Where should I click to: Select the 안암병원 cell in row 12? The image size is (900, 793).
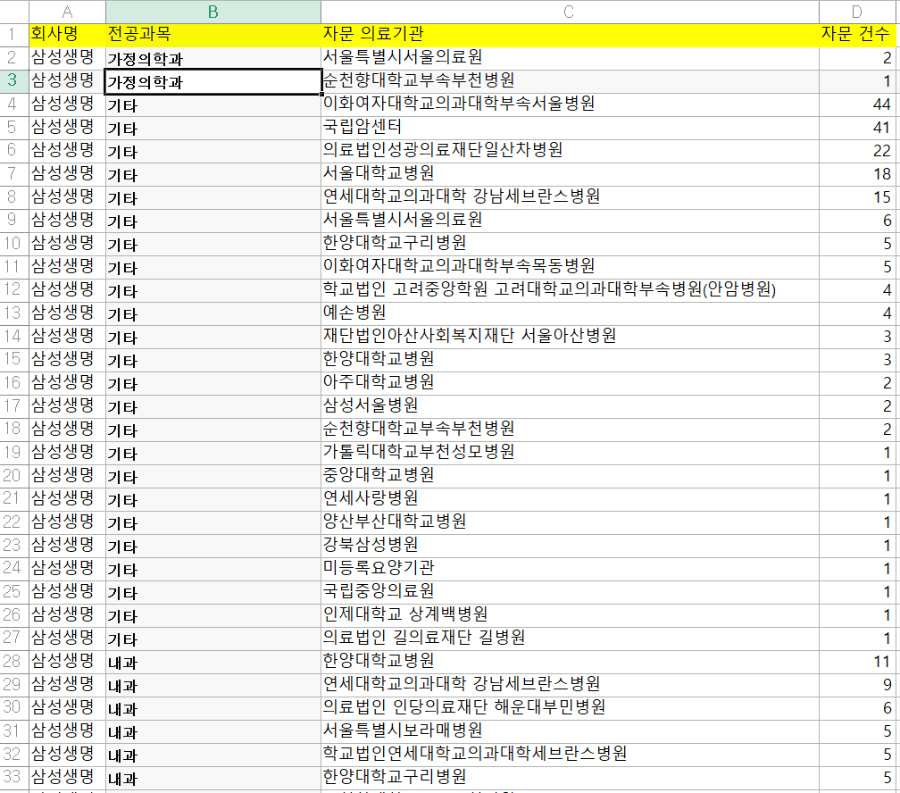tap(569, 290)
